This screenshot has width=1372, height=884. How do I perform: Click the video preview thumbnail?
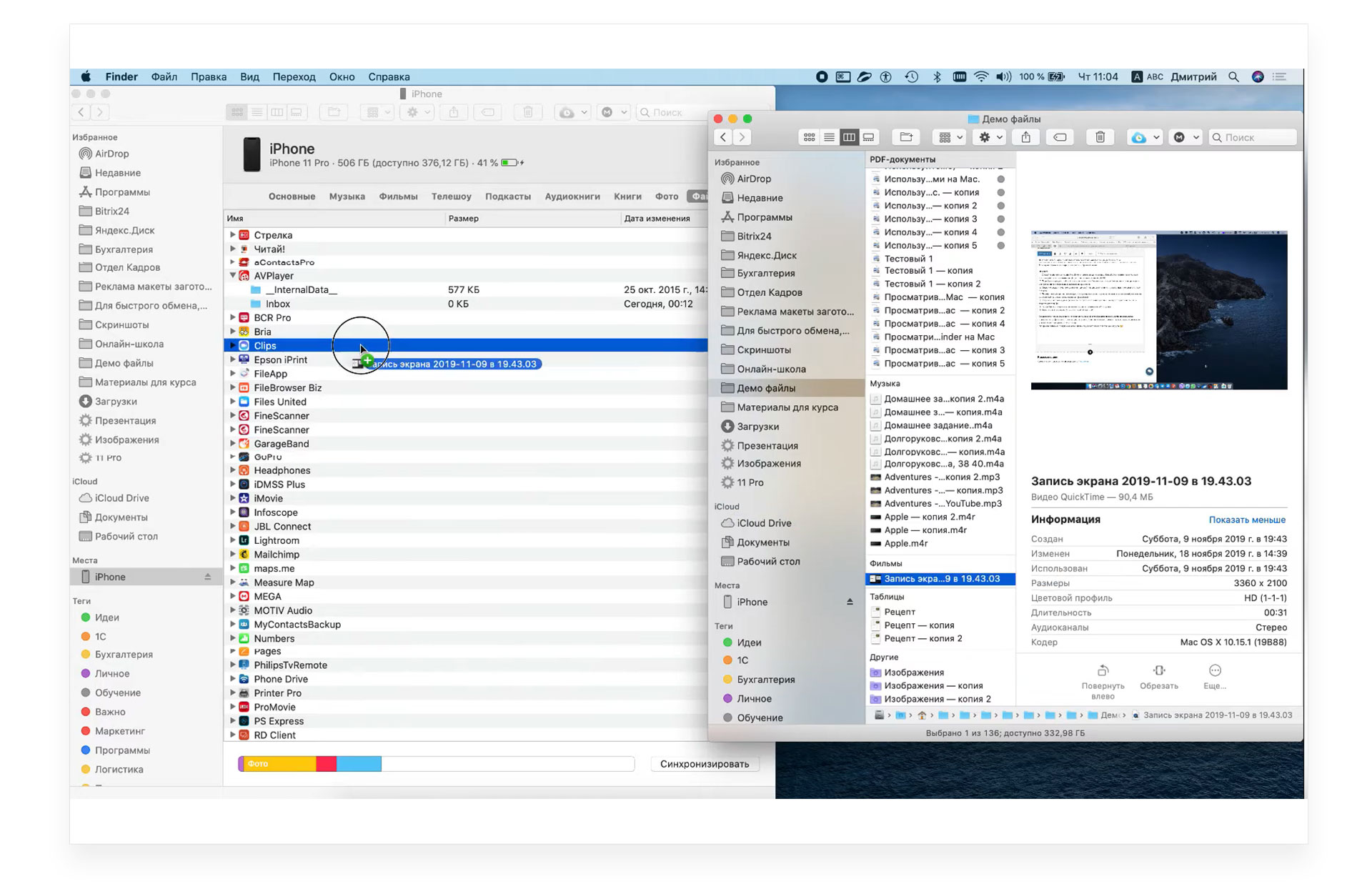coord(1158,310)
